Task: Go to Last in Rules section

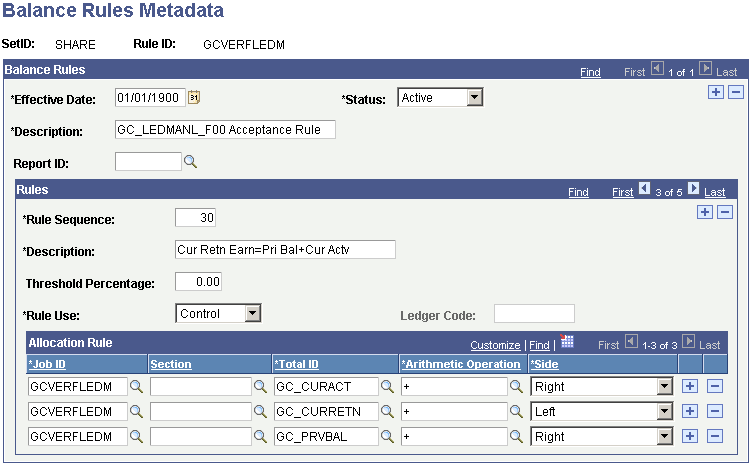Action: pyautogui.click(x=715, y=192)
